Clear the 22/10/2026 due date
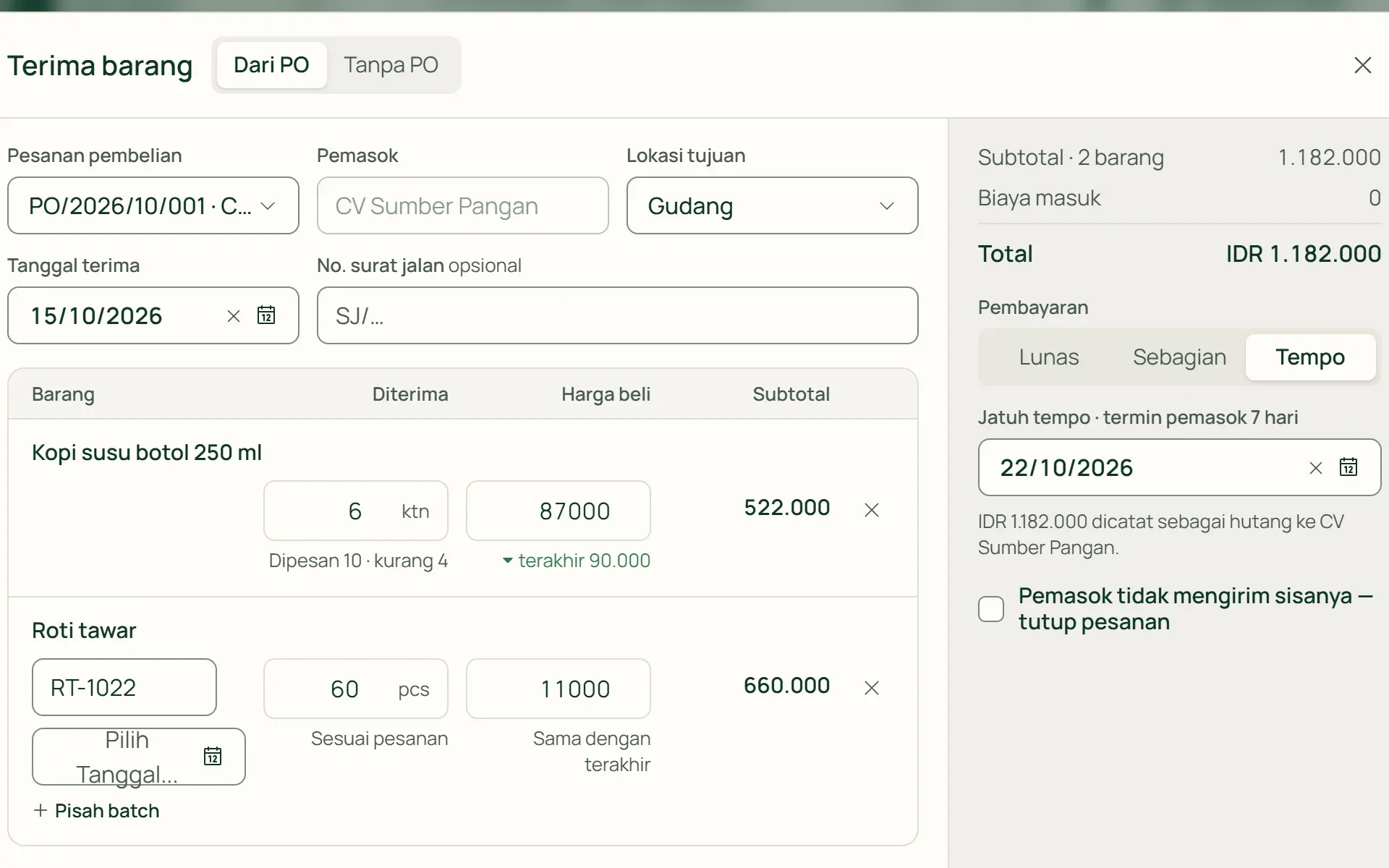The width and height of the screenshot is (1389, 868). coord(1315,468)
